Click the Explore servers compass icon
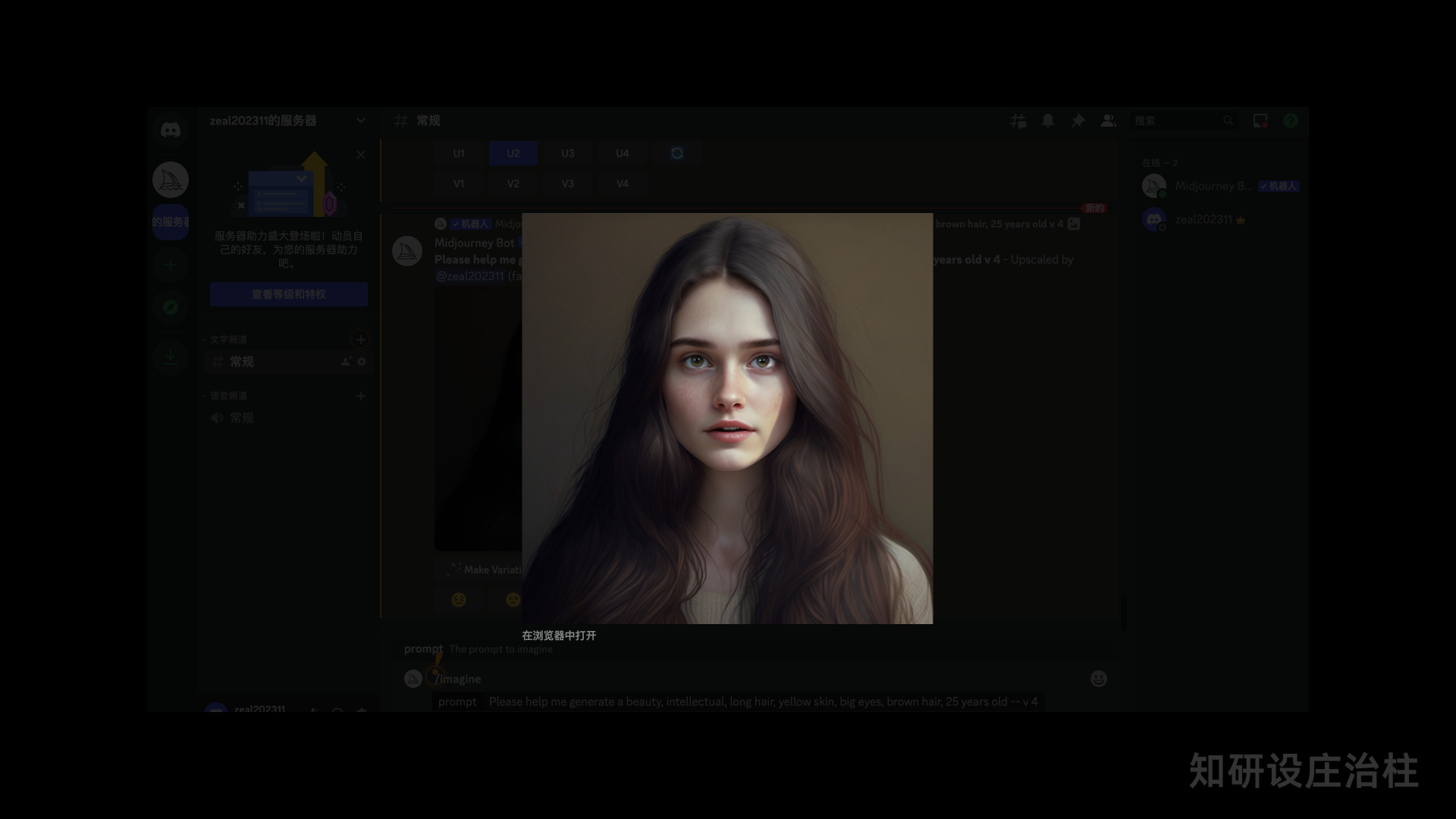Image resolution: width=1456 pixels, height=819 pixels. point(171,307)
